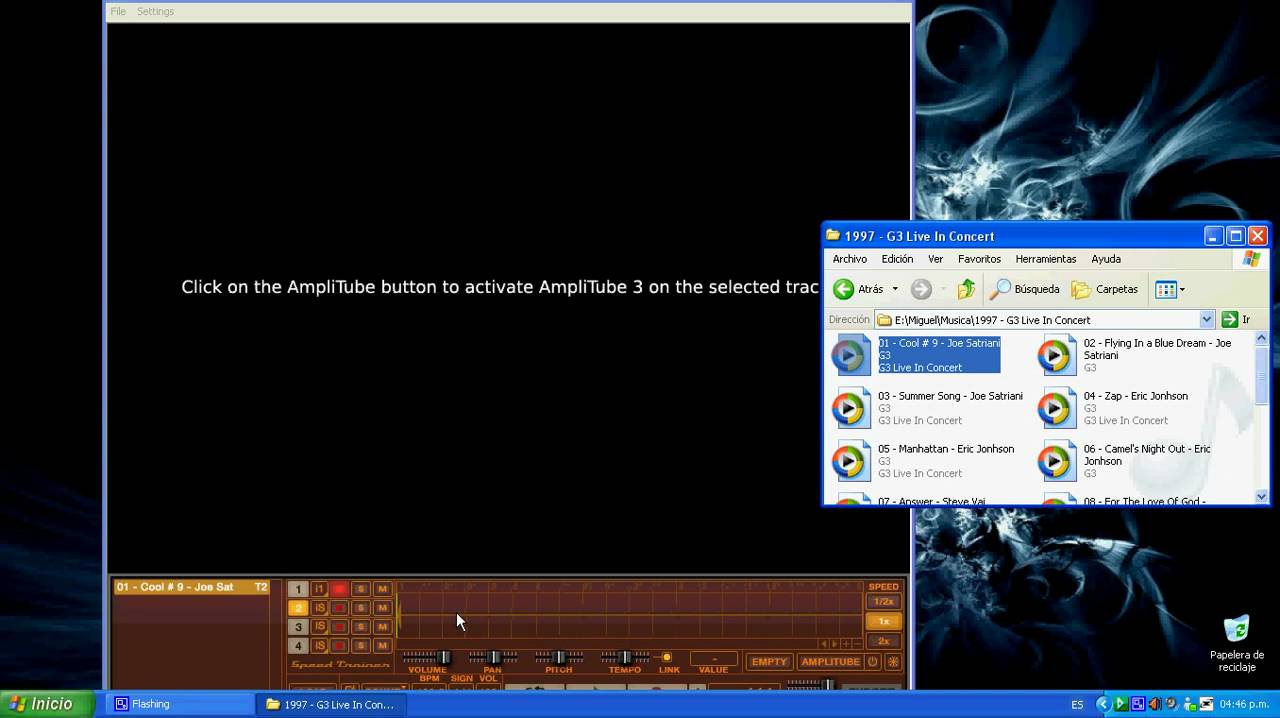This screenshot has width=1280, height=718.
Task: Select loaded track '01 - Cool # 9 - Joe Sat'
Action: click(x=192, y=587)
